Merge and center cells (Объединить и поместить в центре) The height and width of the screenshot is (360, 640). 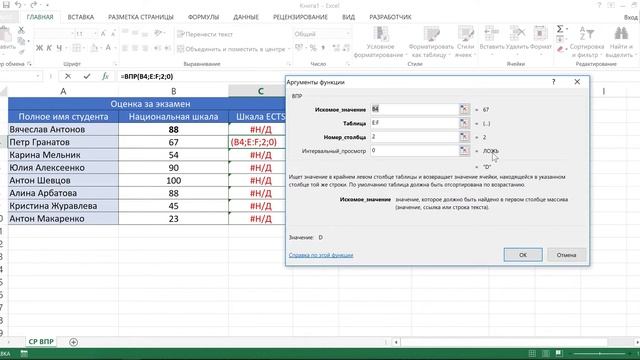coord(231,49)
